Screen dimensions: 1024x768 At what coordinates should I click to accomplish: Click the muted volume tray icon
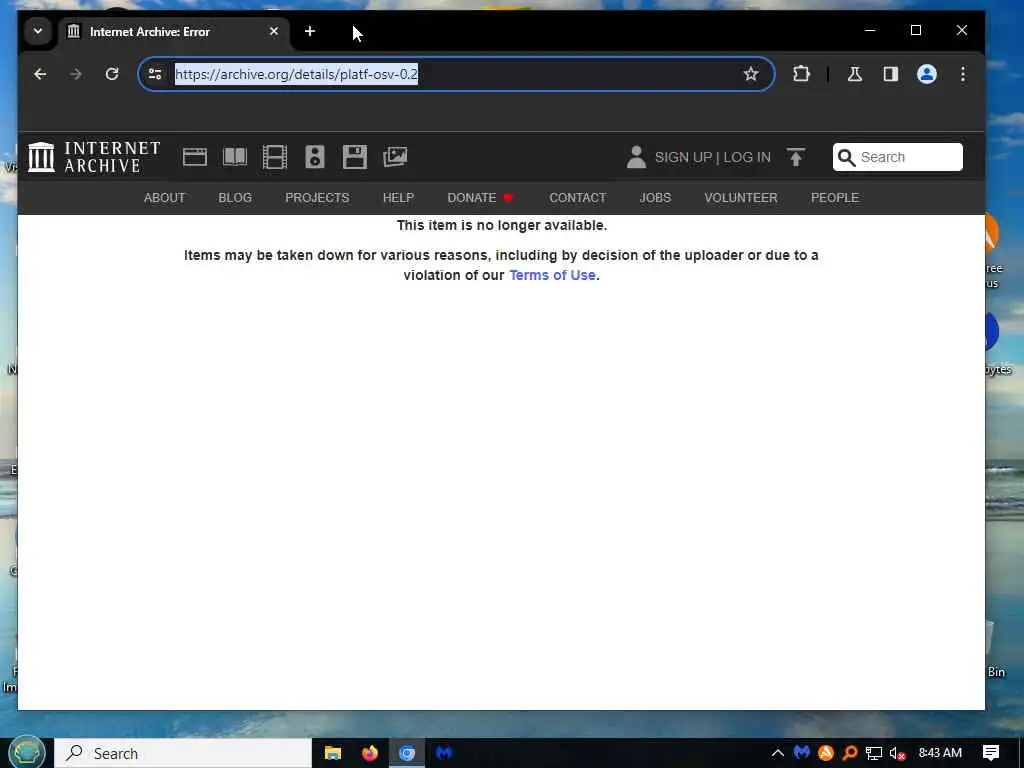(897, 754)
